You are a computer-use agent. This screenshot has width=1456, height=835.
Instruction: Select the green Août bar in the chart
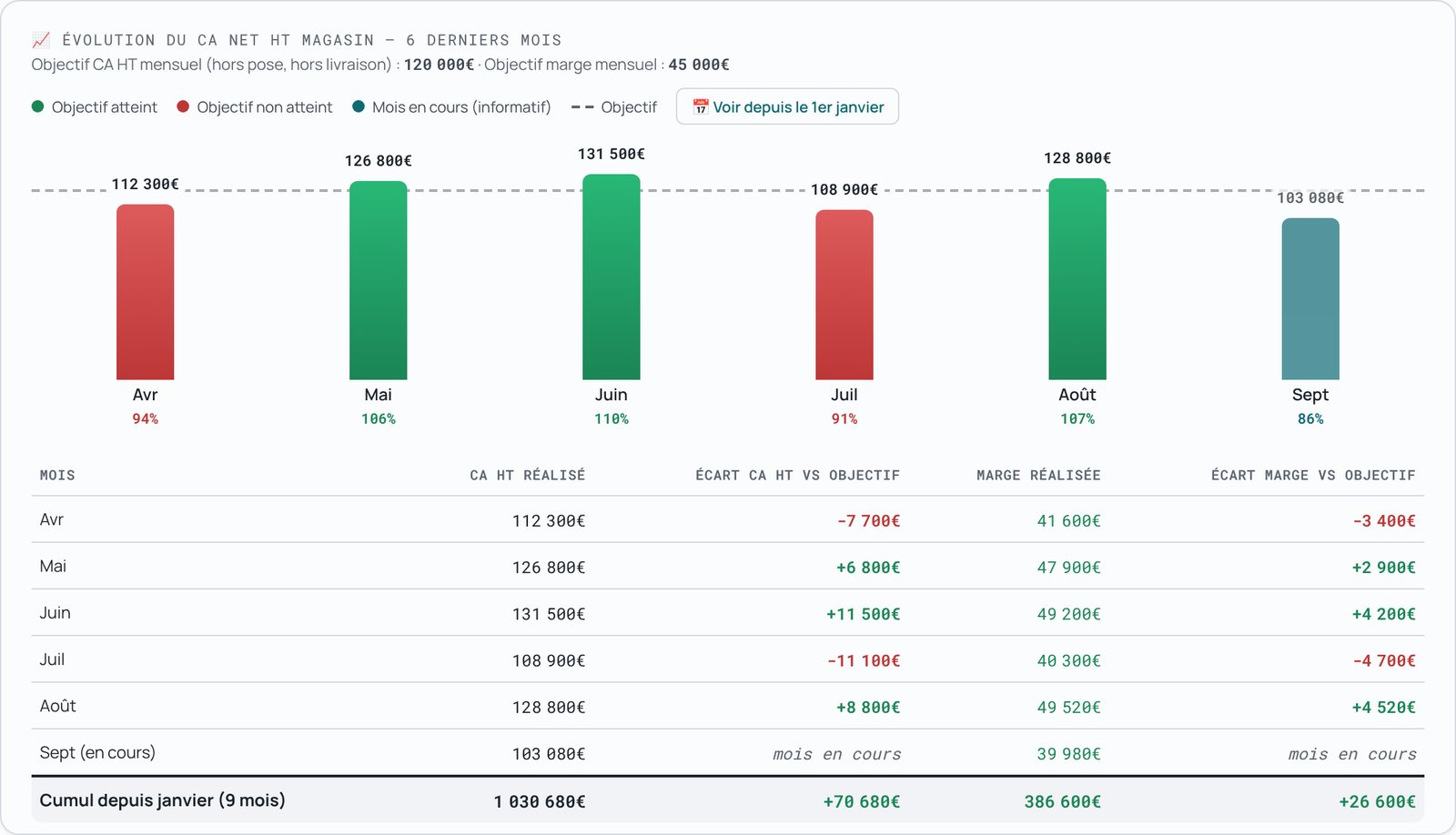1077,279
